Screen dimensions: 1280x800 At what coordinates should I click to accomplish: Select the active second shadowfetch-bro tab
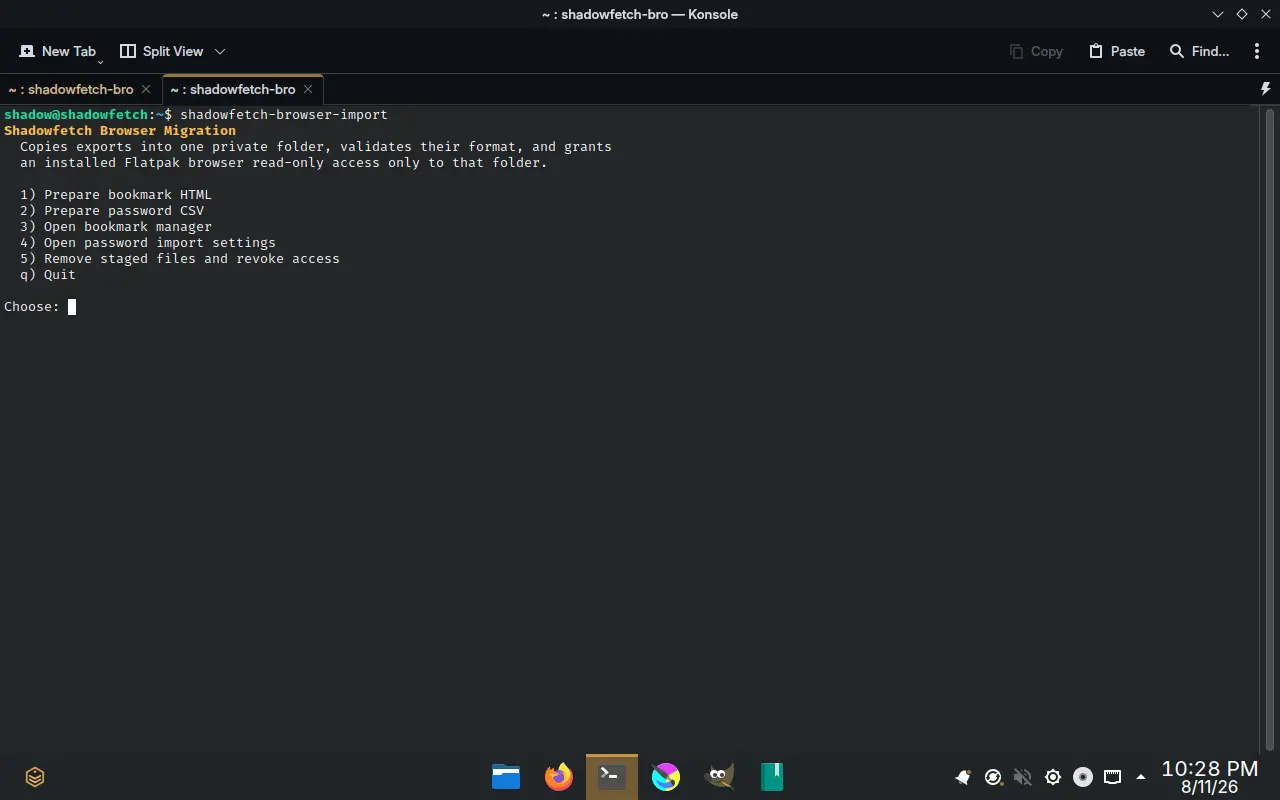click(233, 89)
